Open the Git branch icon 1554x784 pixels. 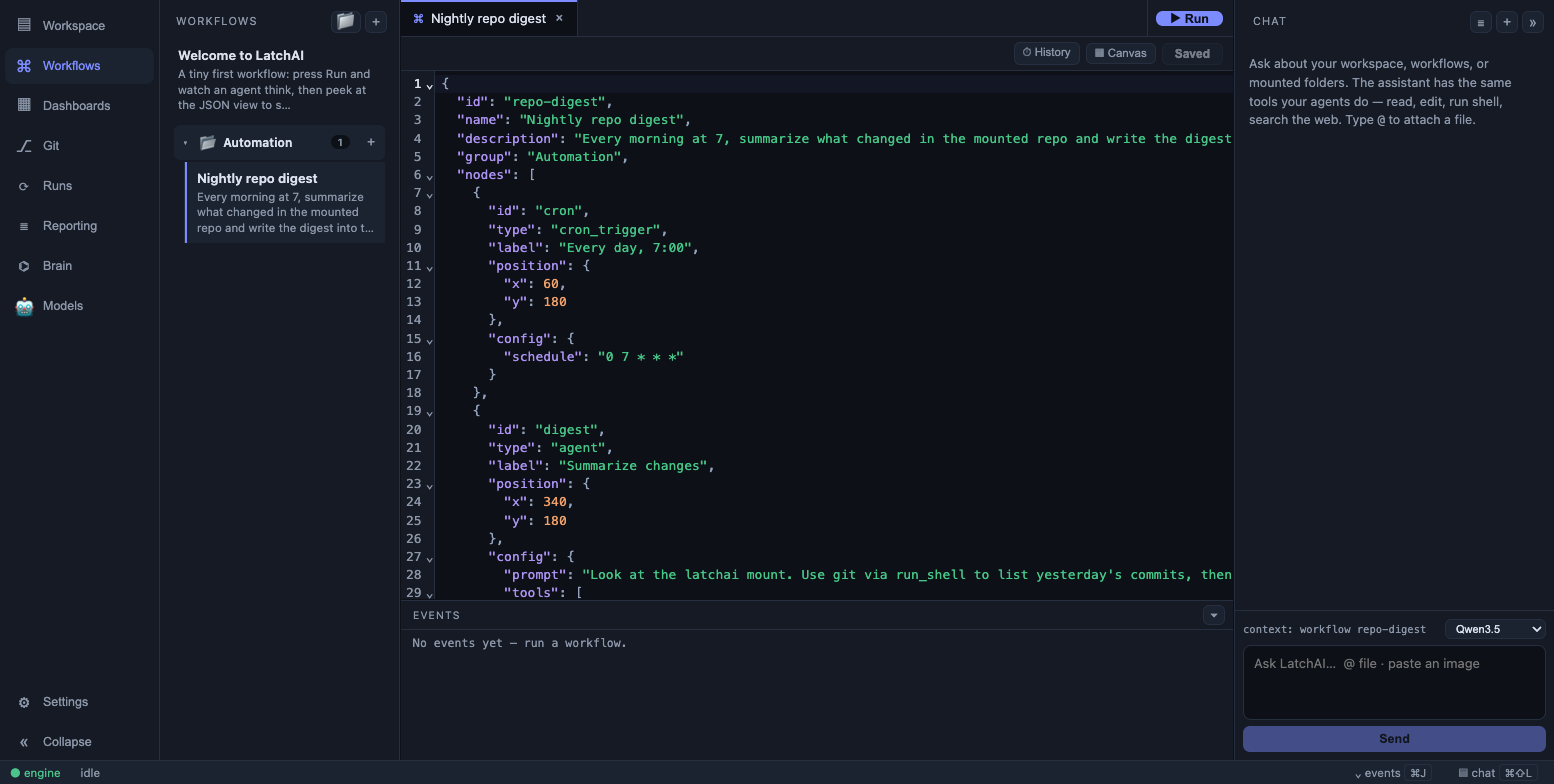[24, 145]
